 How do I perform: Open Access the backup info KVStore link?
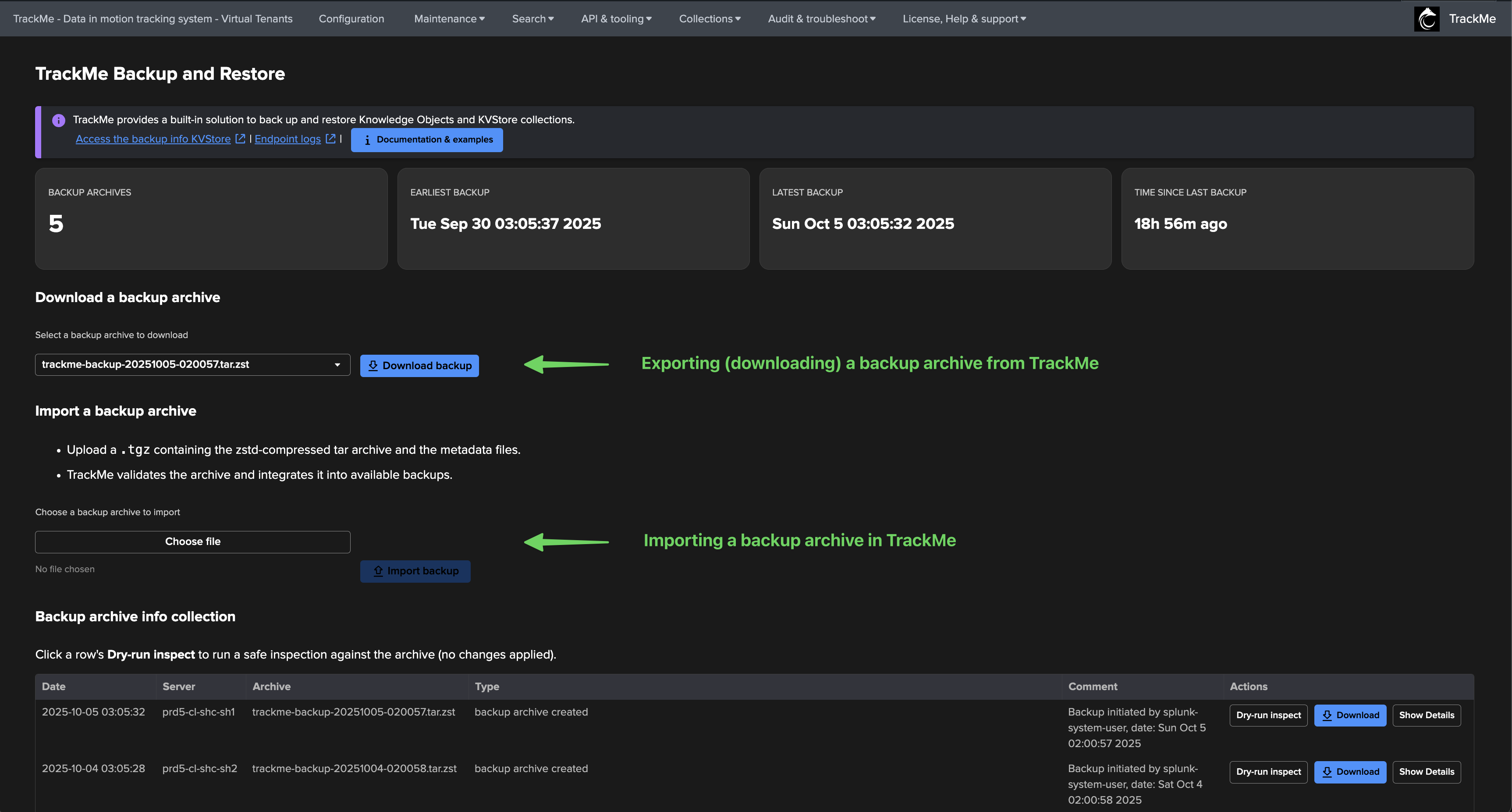click(x=153, y=139)
